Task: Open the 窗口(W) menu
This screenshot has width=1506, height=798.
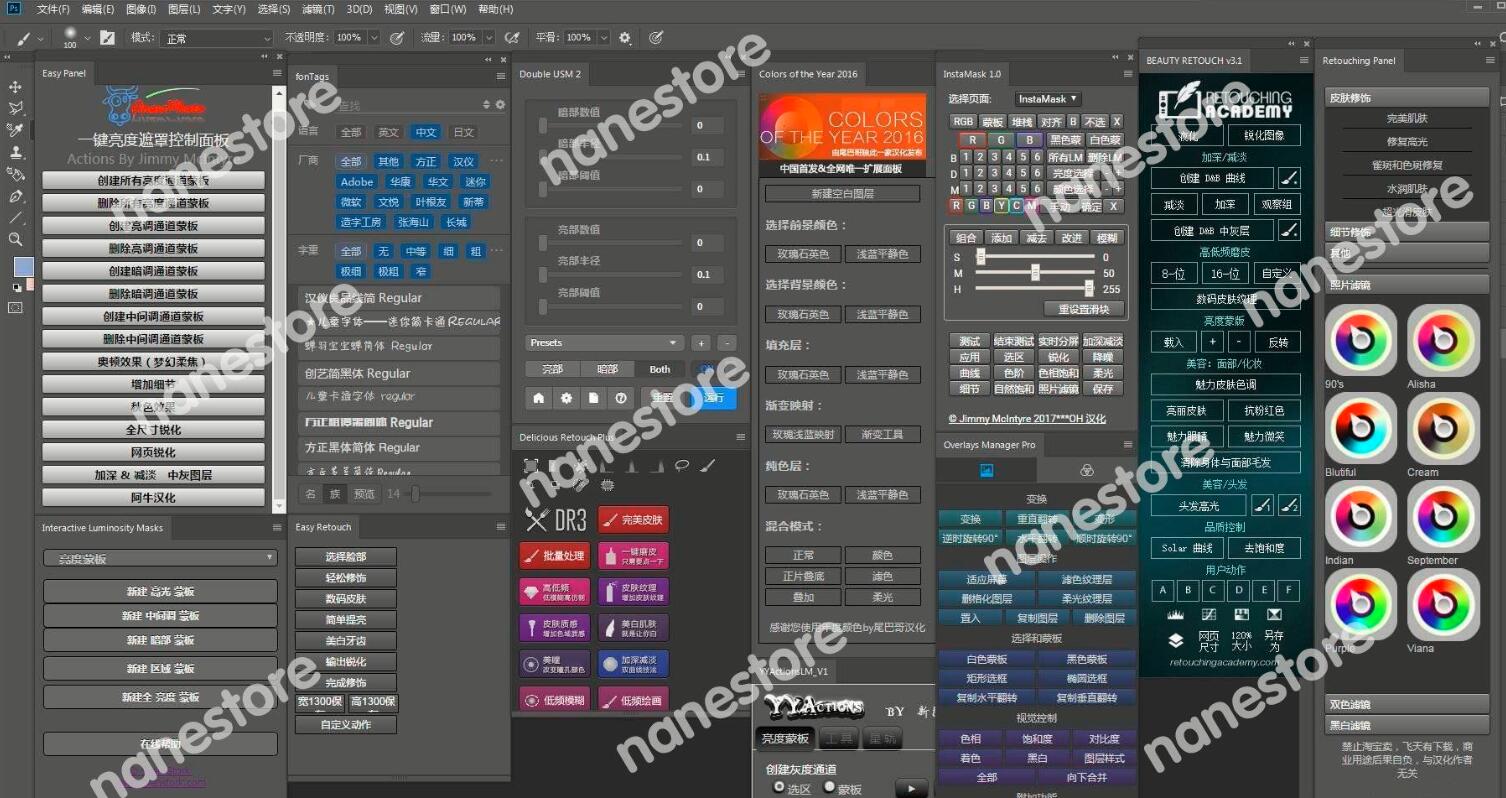Action: click(448, 9)
